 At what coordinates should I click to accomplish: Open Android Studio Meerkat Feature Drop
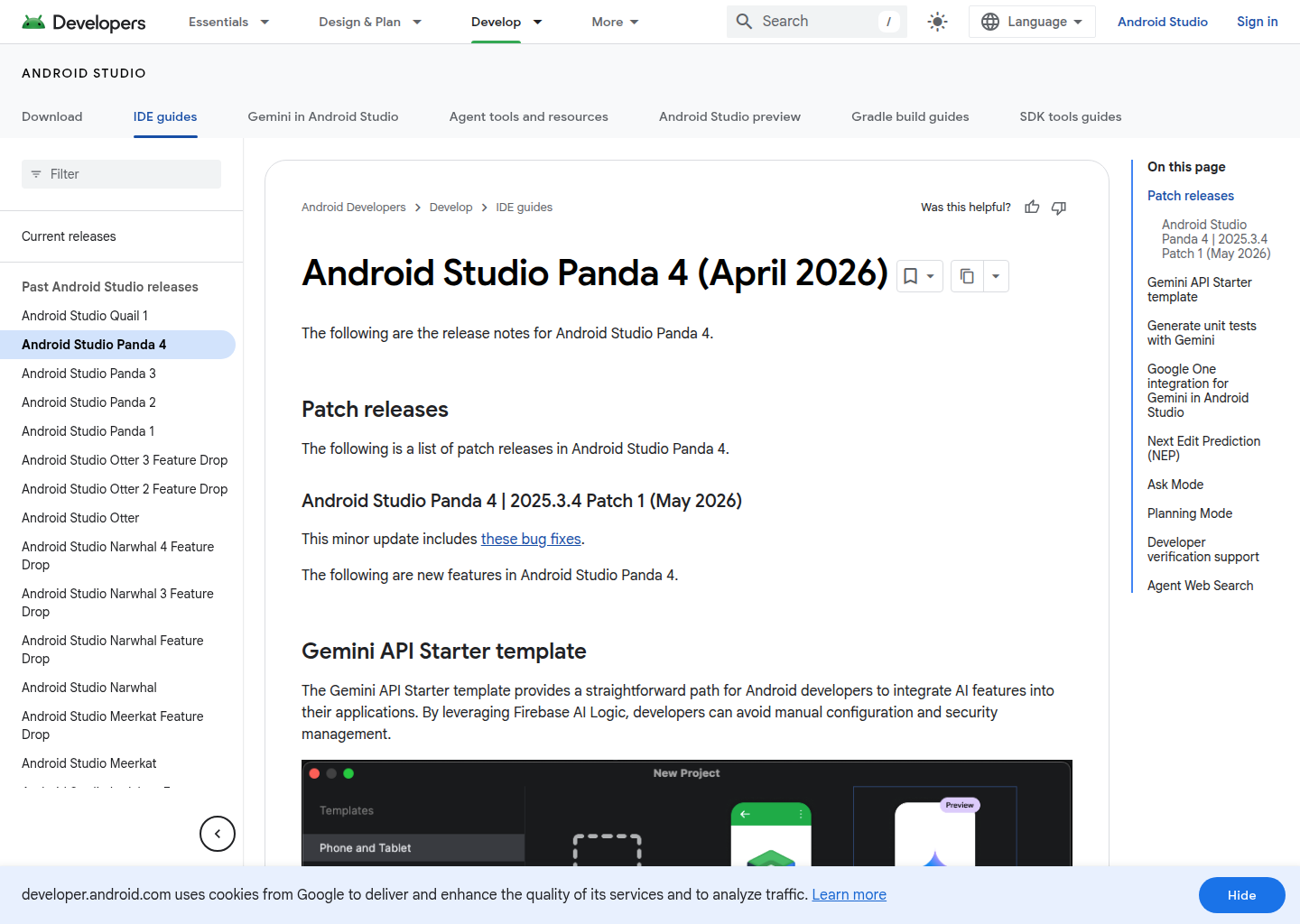click(x=113, y=725)
